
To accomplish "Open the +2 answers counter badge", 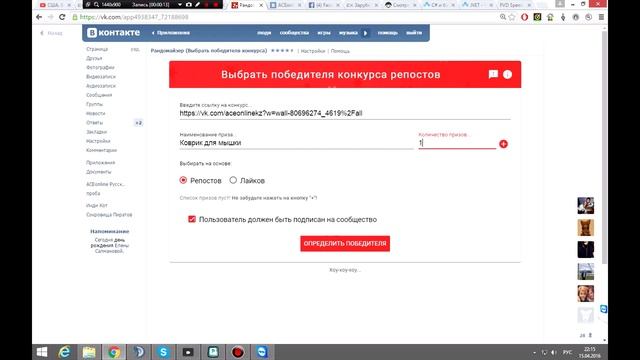I will pyautogui.click(x=138, y=123).
